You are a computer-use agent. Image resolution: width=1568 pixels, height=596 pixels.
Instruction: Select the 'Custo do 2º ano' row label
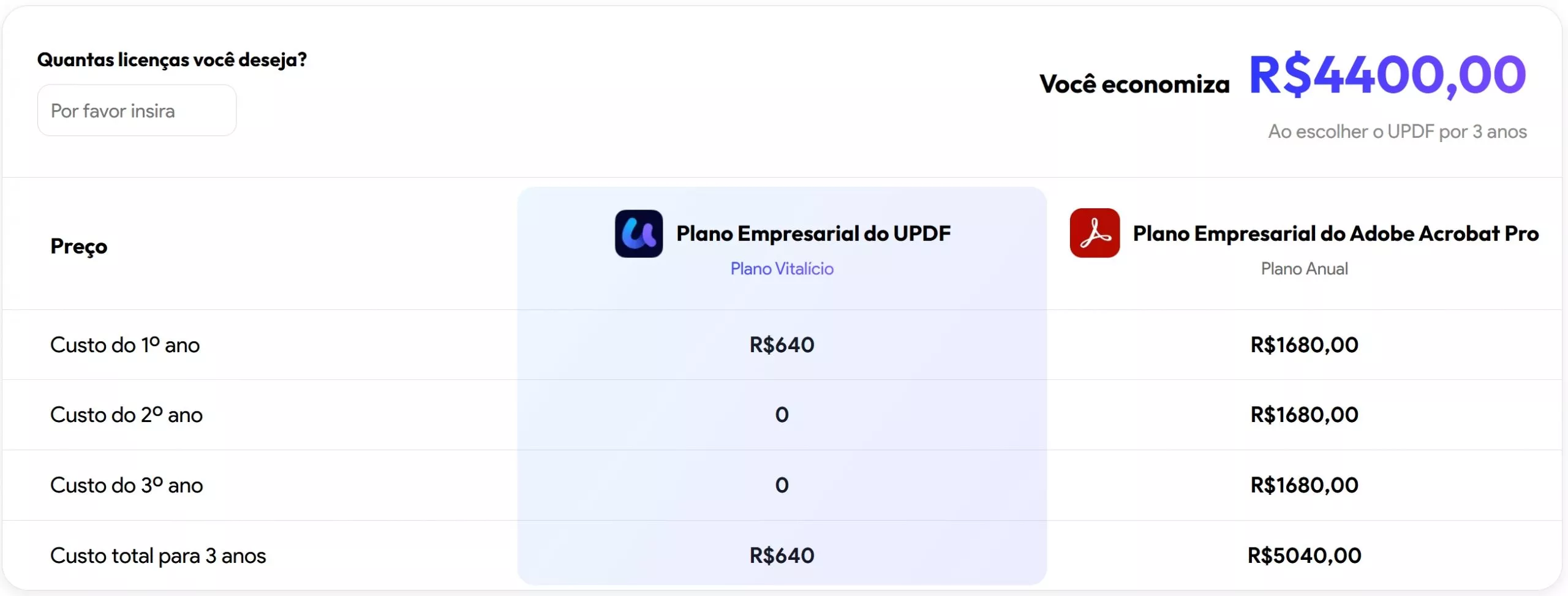[126, 415]
